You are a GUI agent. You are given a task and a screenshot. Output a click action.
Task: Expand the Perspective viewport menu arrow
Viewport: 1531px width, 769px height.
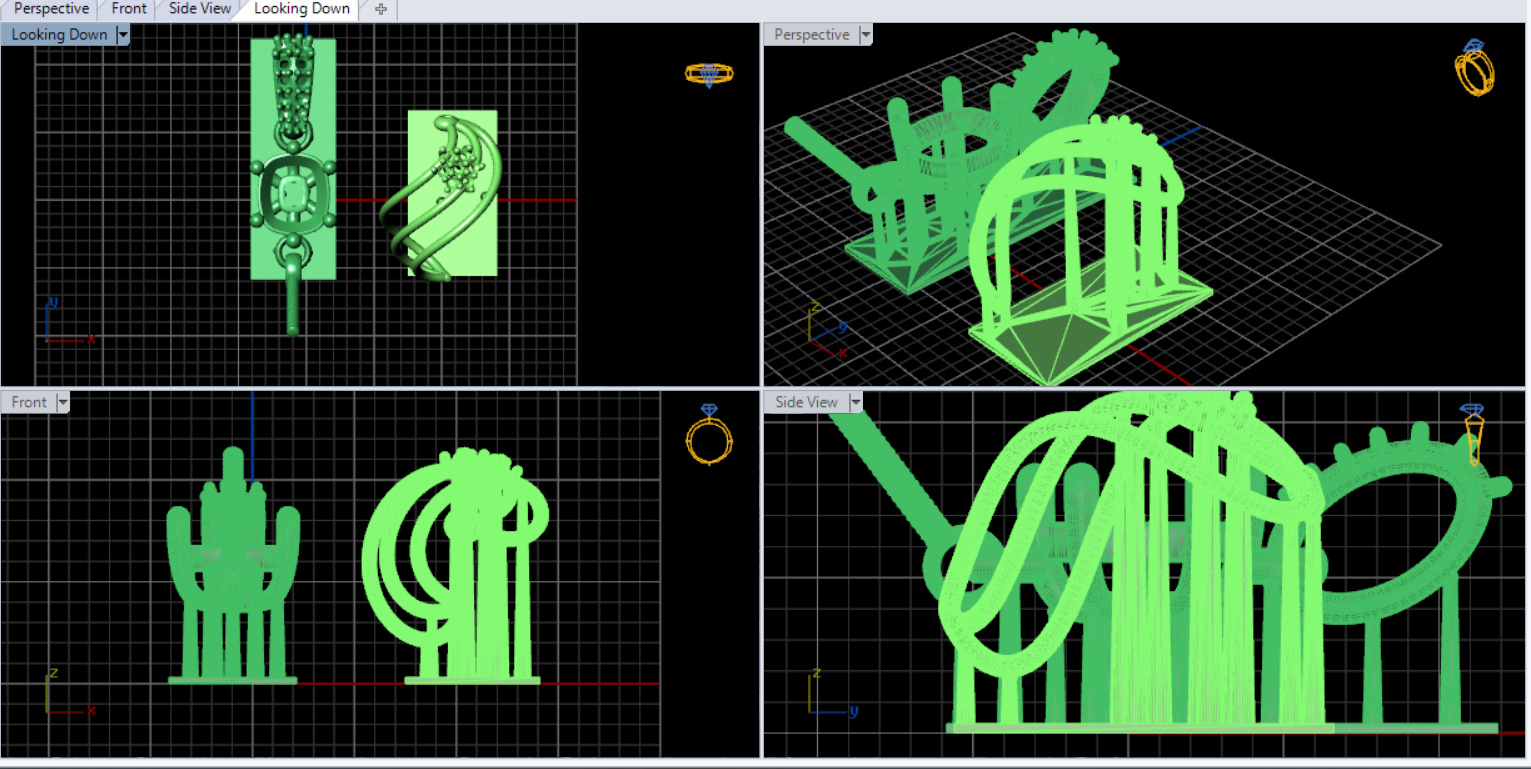click(866, 35)
